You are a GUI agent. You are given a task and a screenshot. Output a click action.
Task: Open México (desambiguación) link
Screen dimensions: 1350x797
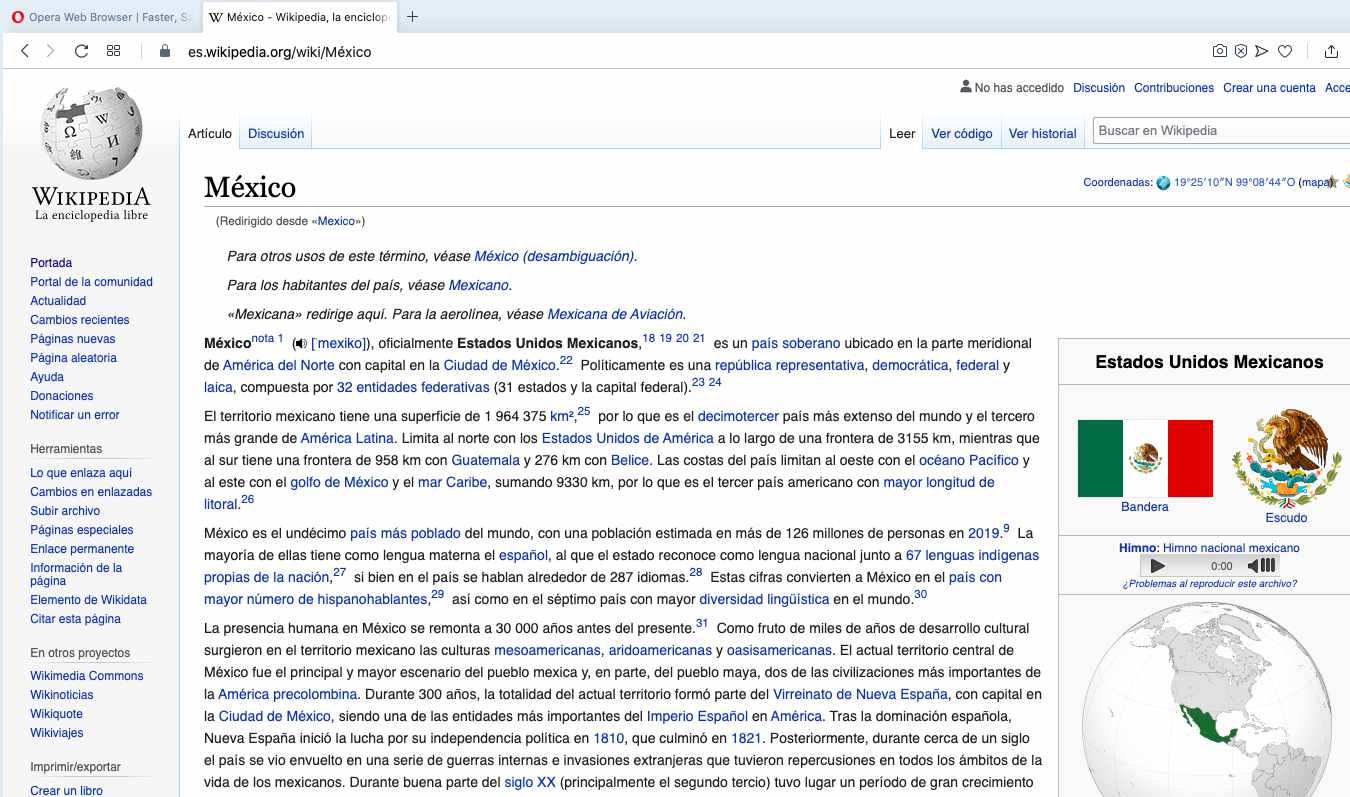[554, 256]
